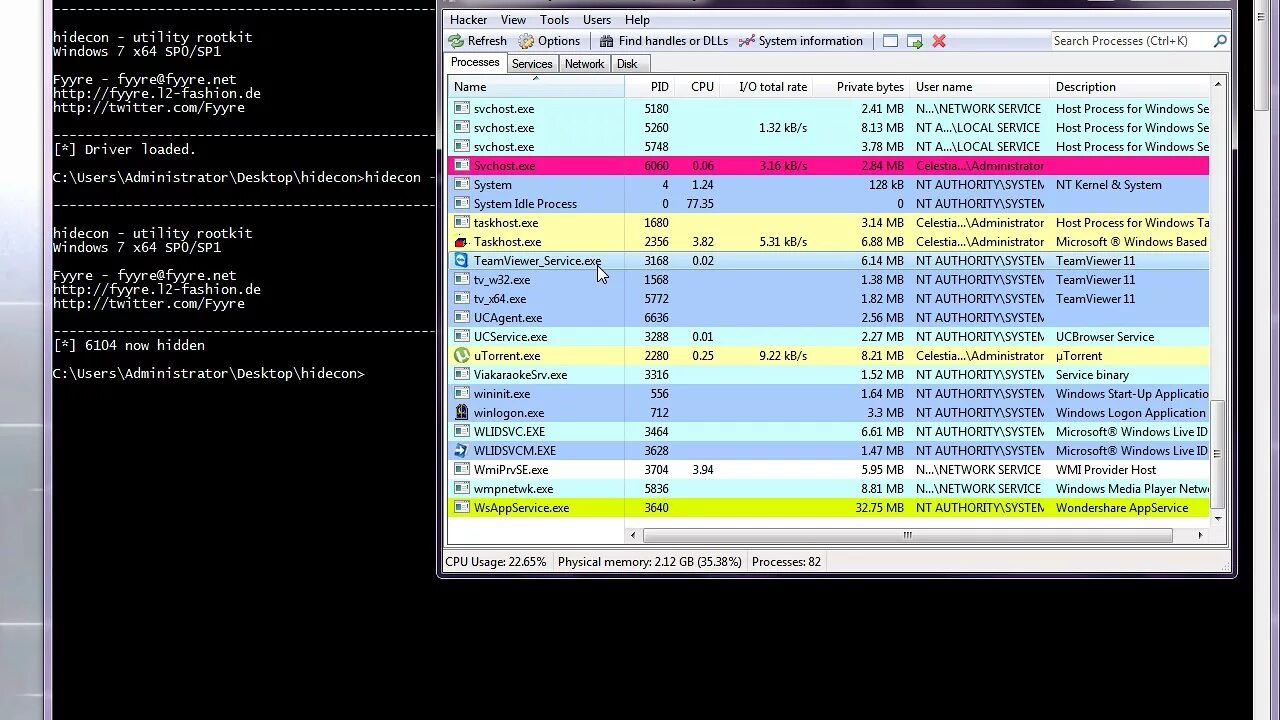Click horizontal scroll right arrow
Screen dimensions: 1280x720
tap(1200, 536)
